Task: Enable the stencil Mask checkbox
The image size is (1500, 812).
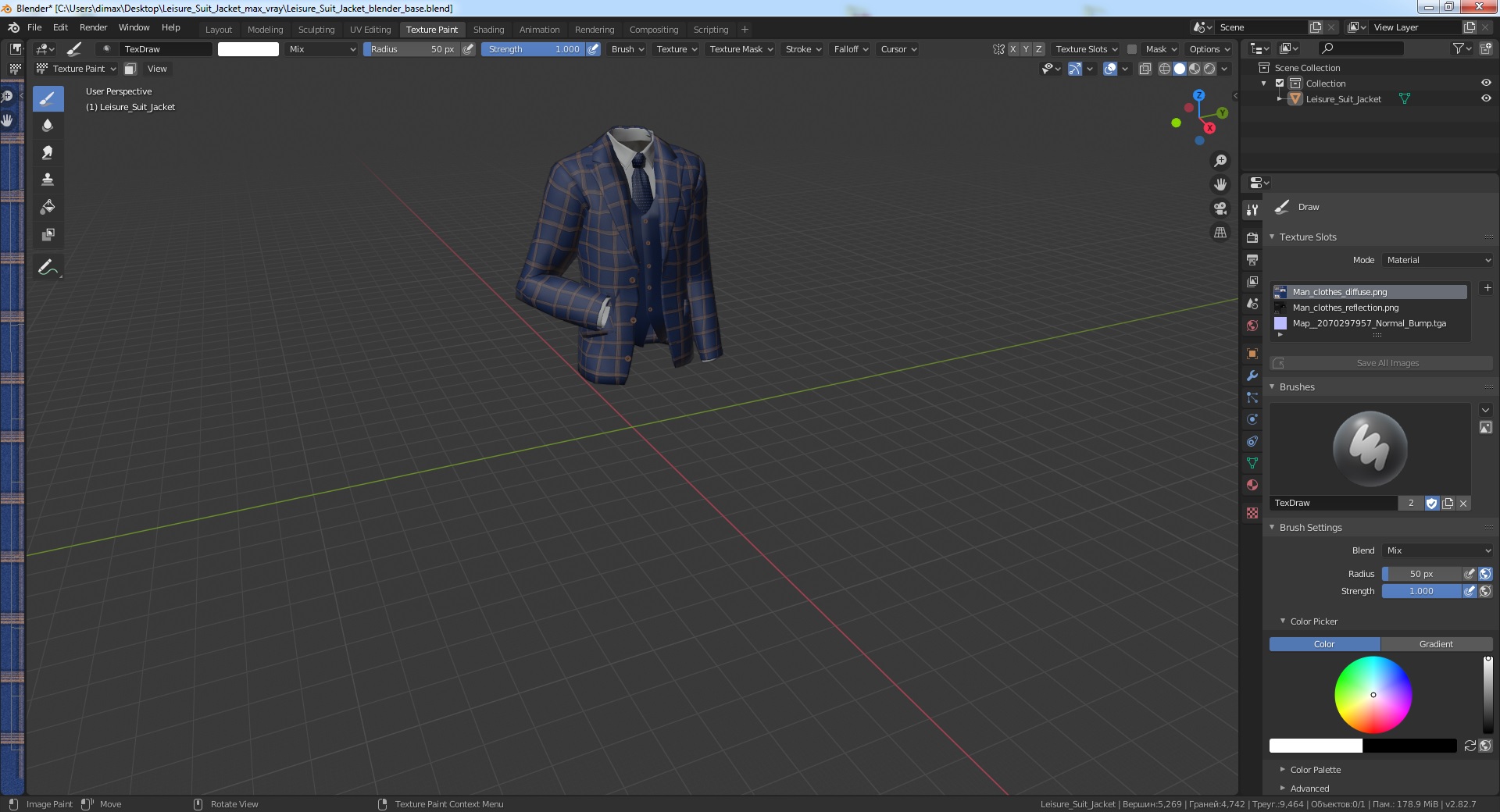Action: point(1131,49)
